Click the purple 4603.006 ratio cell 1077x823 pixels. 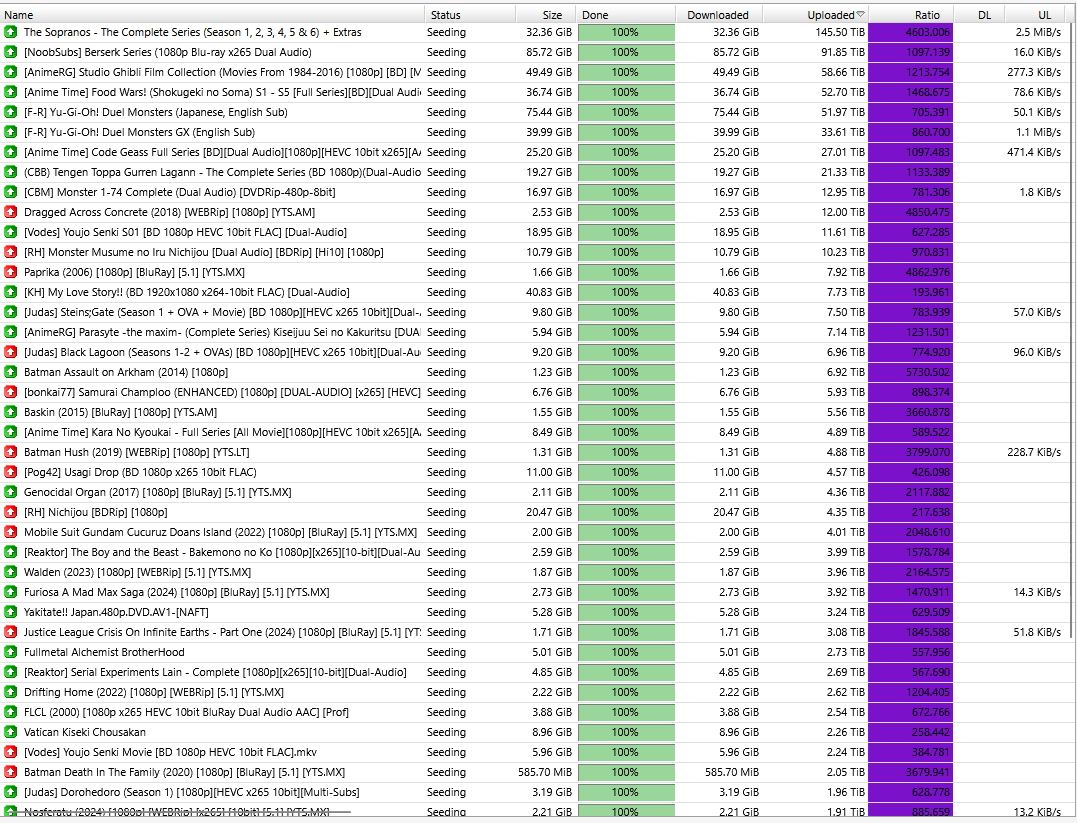[910, 32]
